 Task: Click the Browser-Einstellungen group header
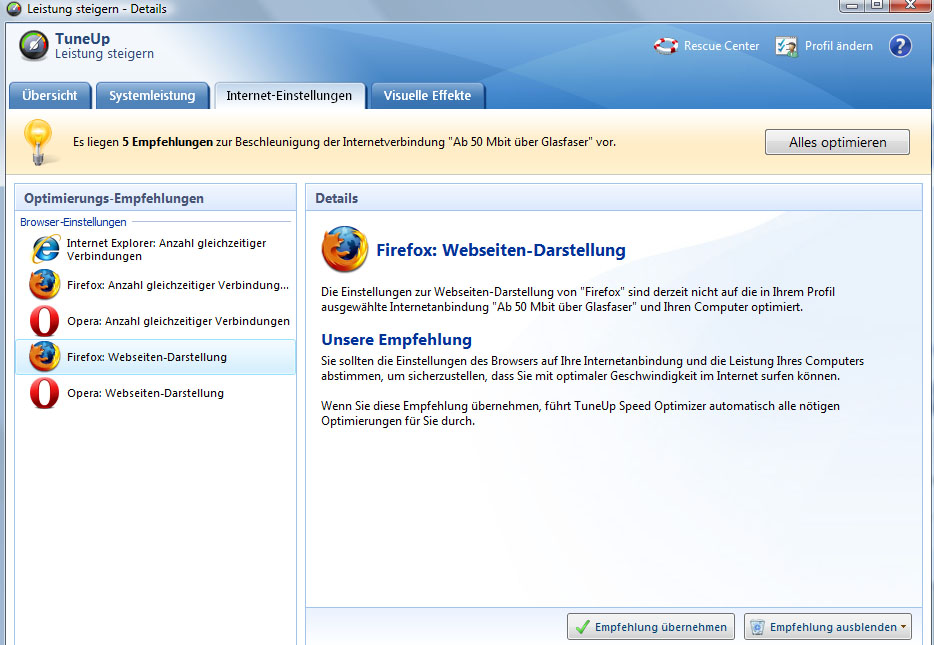click(73, 222)
